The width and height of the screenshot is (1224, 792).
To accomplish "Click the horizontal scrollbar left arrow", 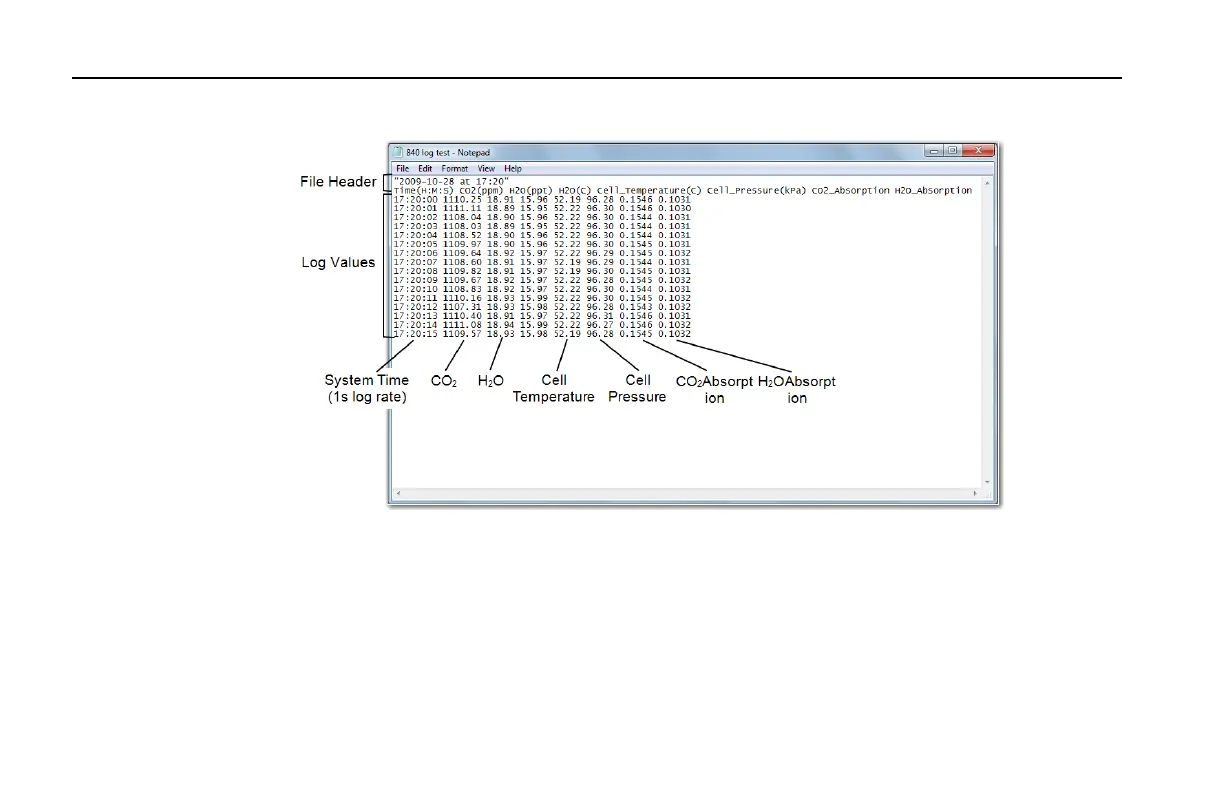I will pyautogui.click(x=398, y=494).
